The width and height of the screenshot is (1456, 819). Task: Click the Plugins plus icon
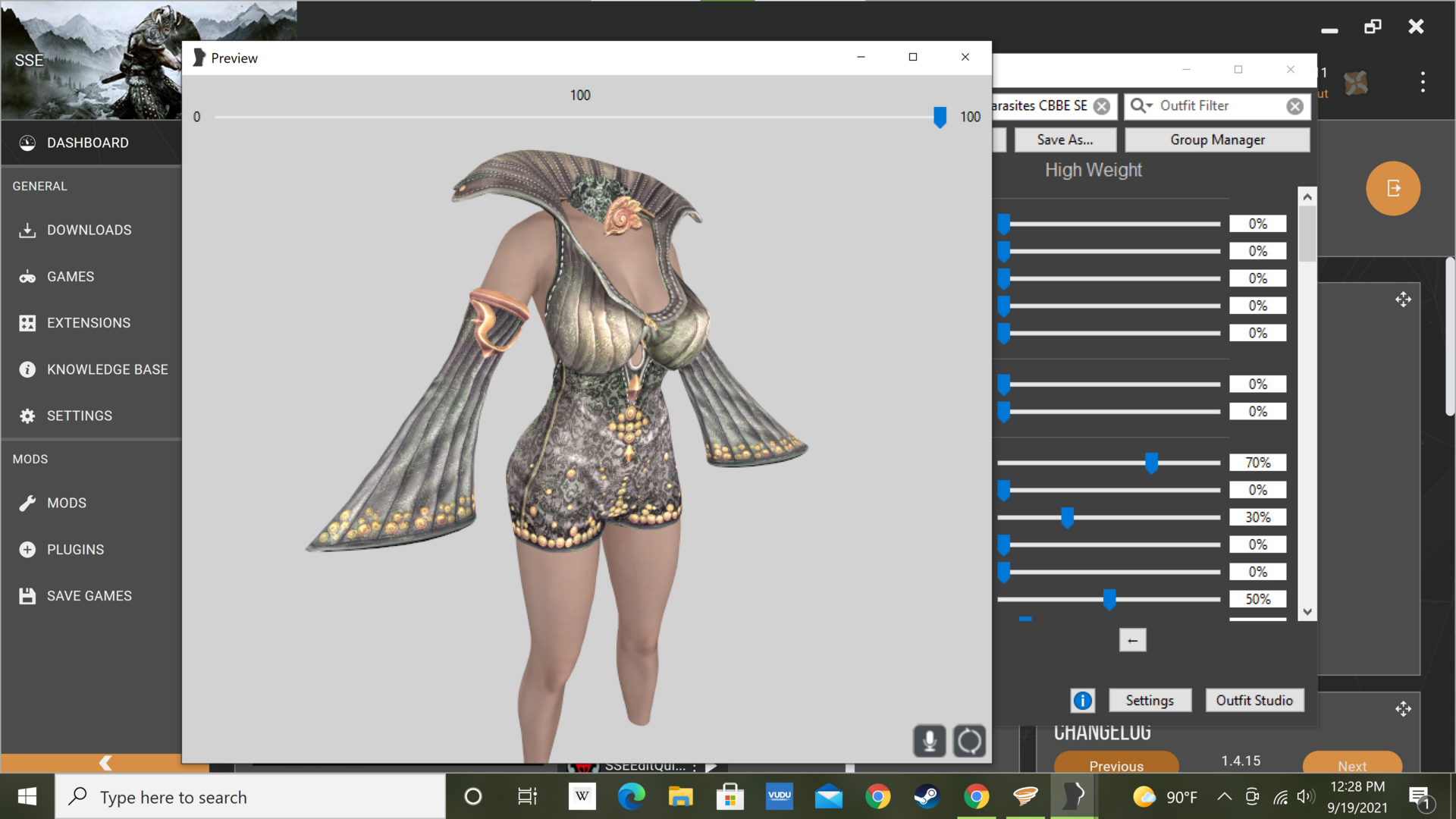[27, 550]
